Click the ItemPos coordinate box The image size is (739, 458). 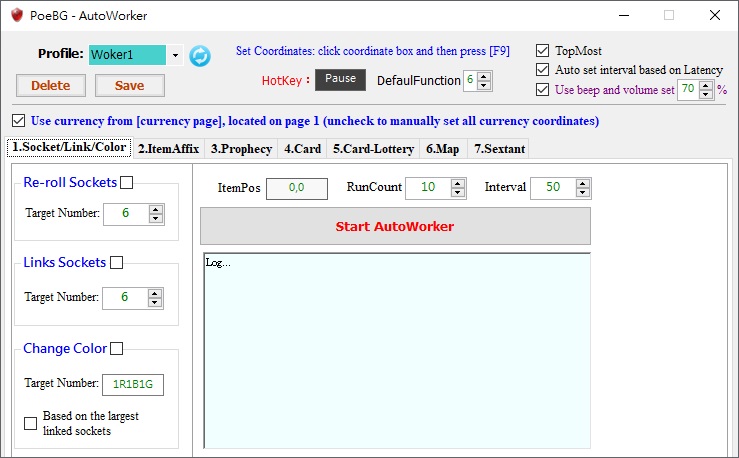297,188
